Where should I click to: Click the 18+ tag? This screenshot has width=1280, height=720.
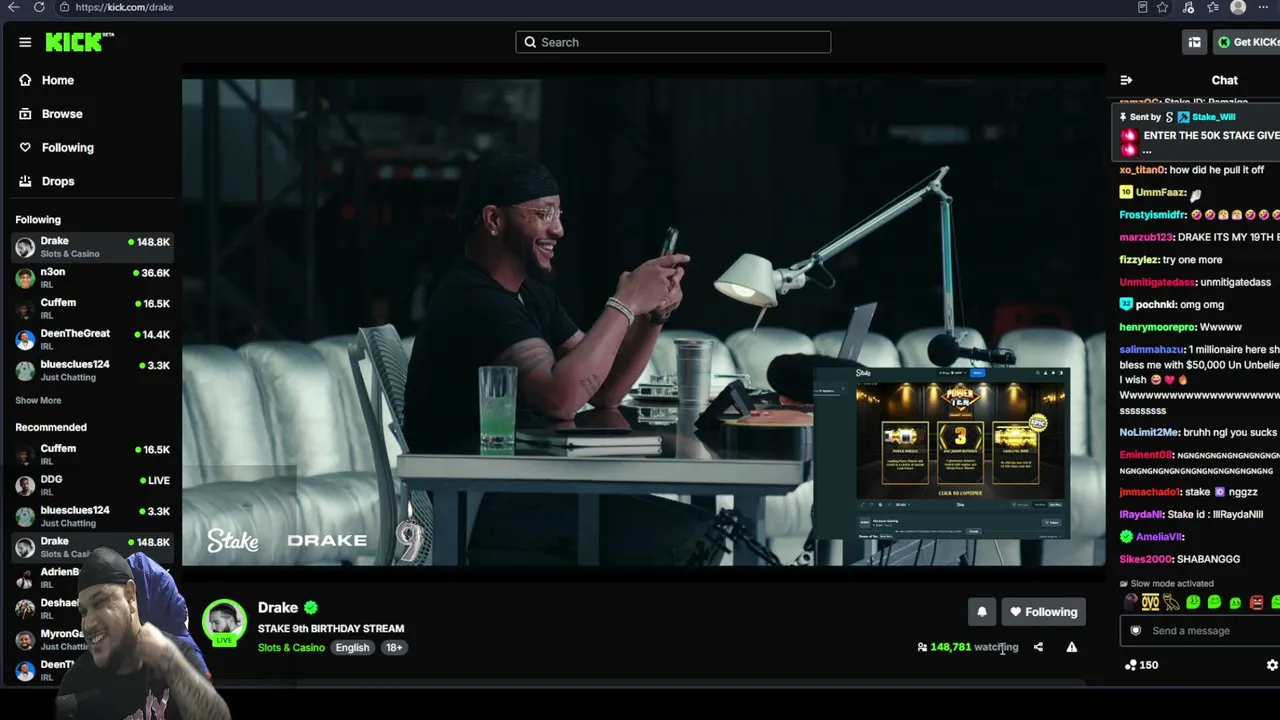click(x=394, y=648)
